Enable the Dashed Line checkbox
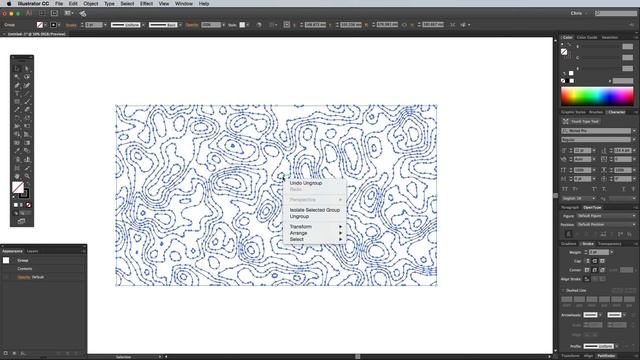 (564, 290)
